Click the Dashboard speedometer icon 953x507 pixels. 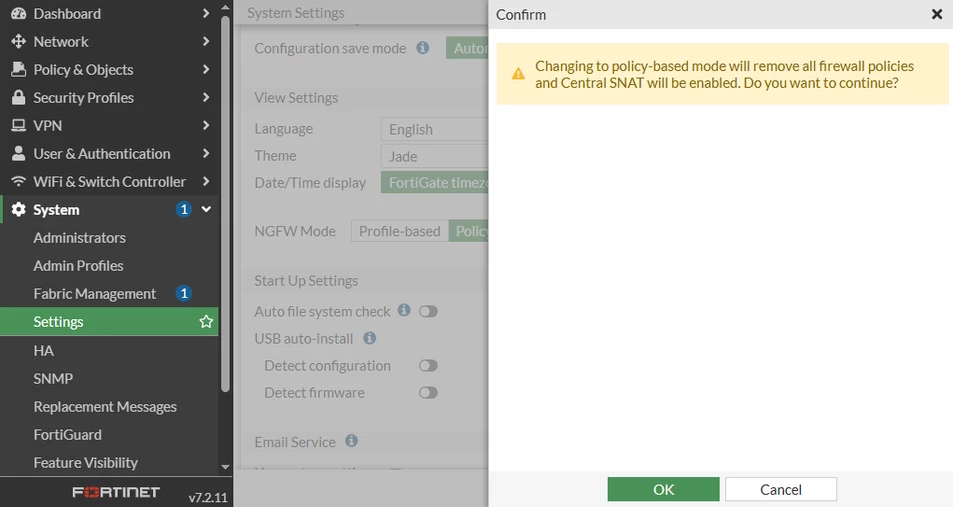tap(19, 13)
